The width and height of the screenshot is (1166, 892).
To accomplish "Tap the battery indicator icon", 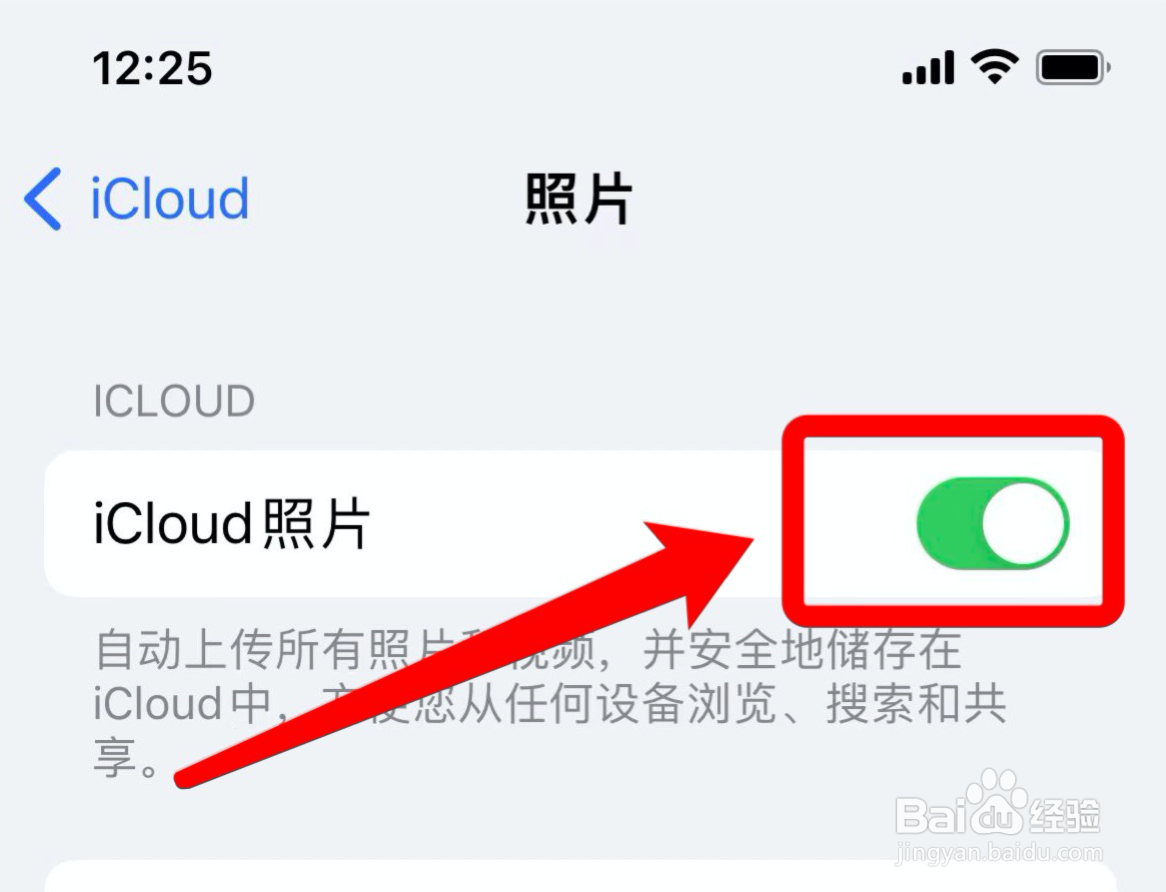I will click(x=1073, y=68).
